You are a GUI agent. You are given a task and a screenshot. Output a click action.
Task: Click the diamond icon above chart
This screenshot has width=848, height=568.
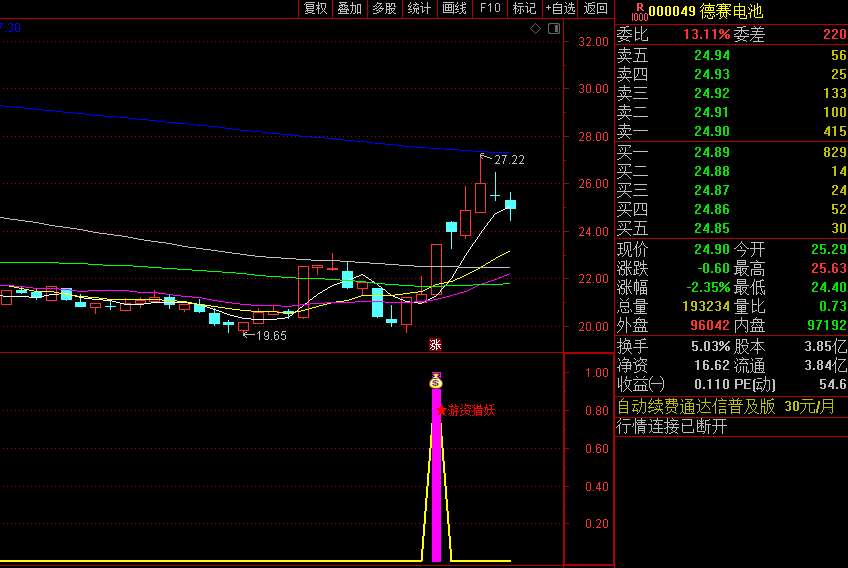pos(535,29)
